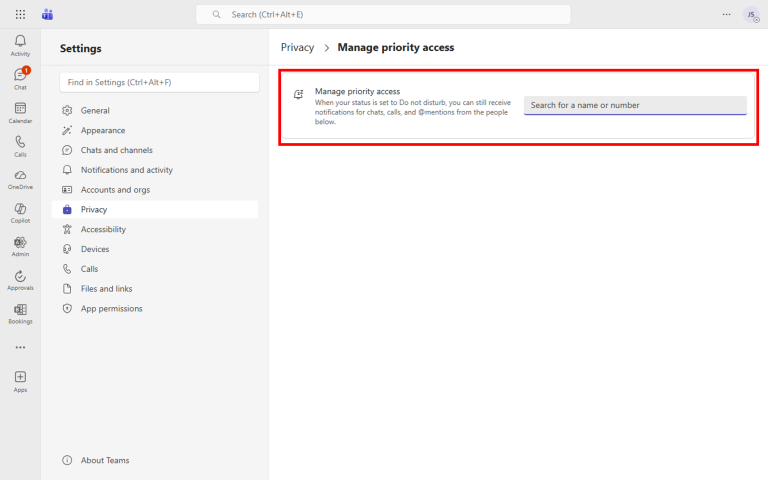
Task: Open the Calendar app icon
Action: point(20,112)
